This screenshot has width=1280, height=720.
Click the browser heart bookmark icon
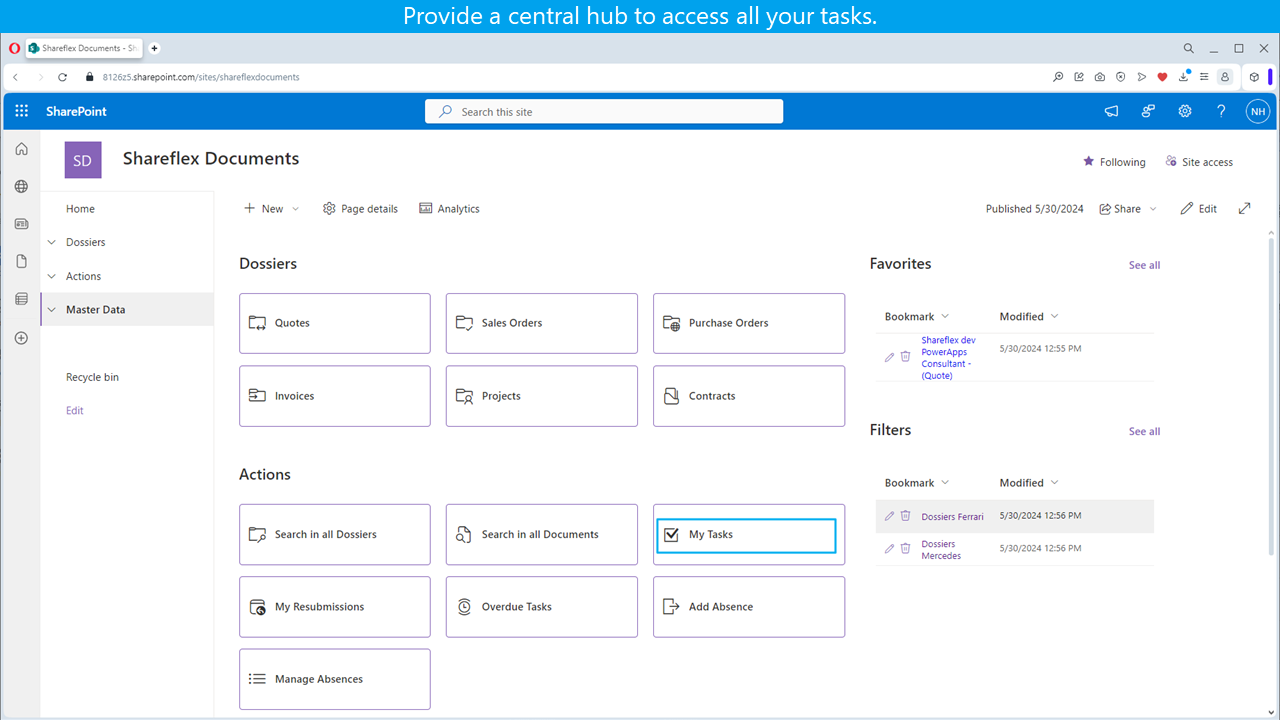(x=1162, y=77)
